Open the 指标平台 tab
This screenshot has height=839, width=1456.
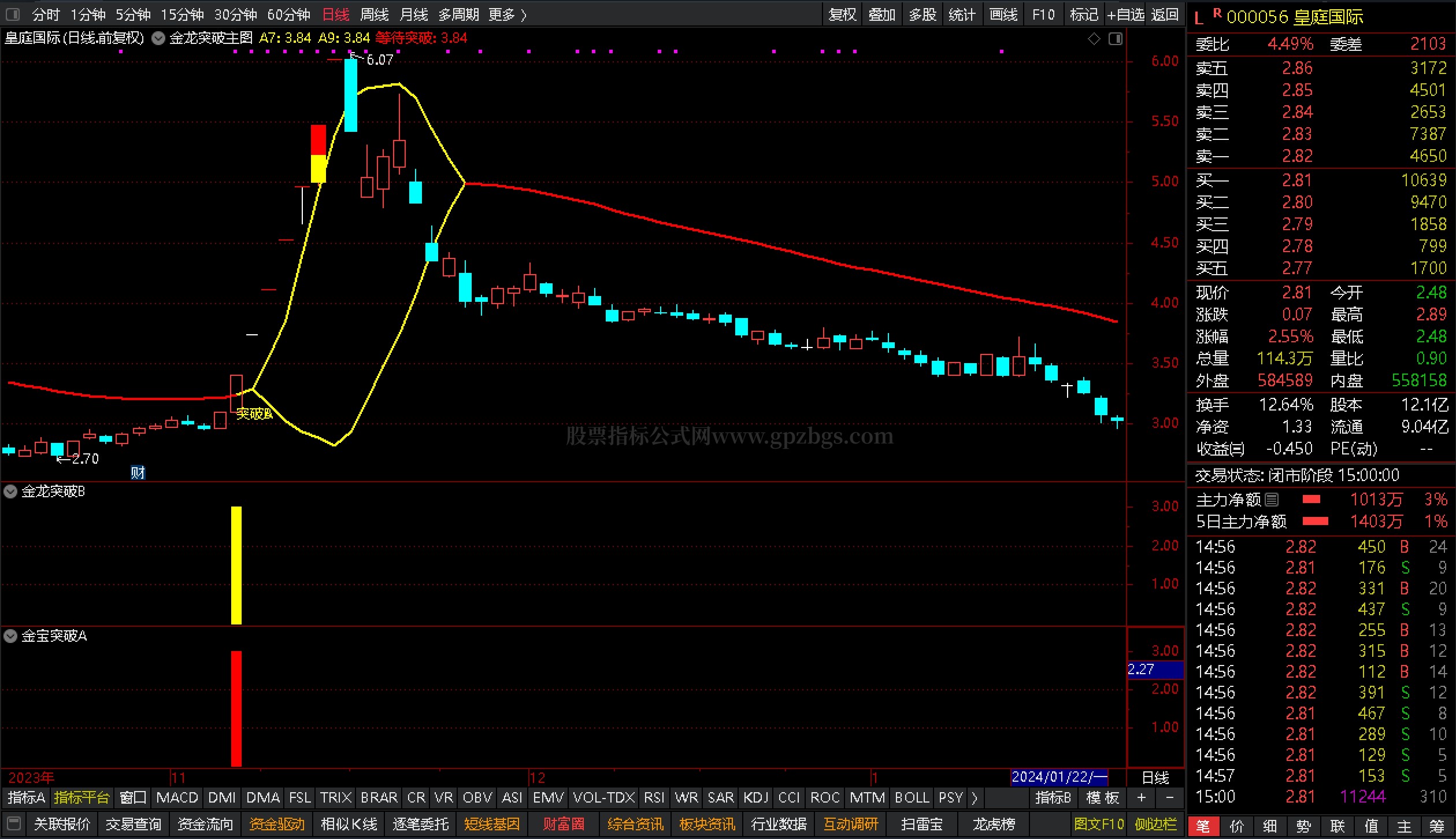click(x=81, y=798)
